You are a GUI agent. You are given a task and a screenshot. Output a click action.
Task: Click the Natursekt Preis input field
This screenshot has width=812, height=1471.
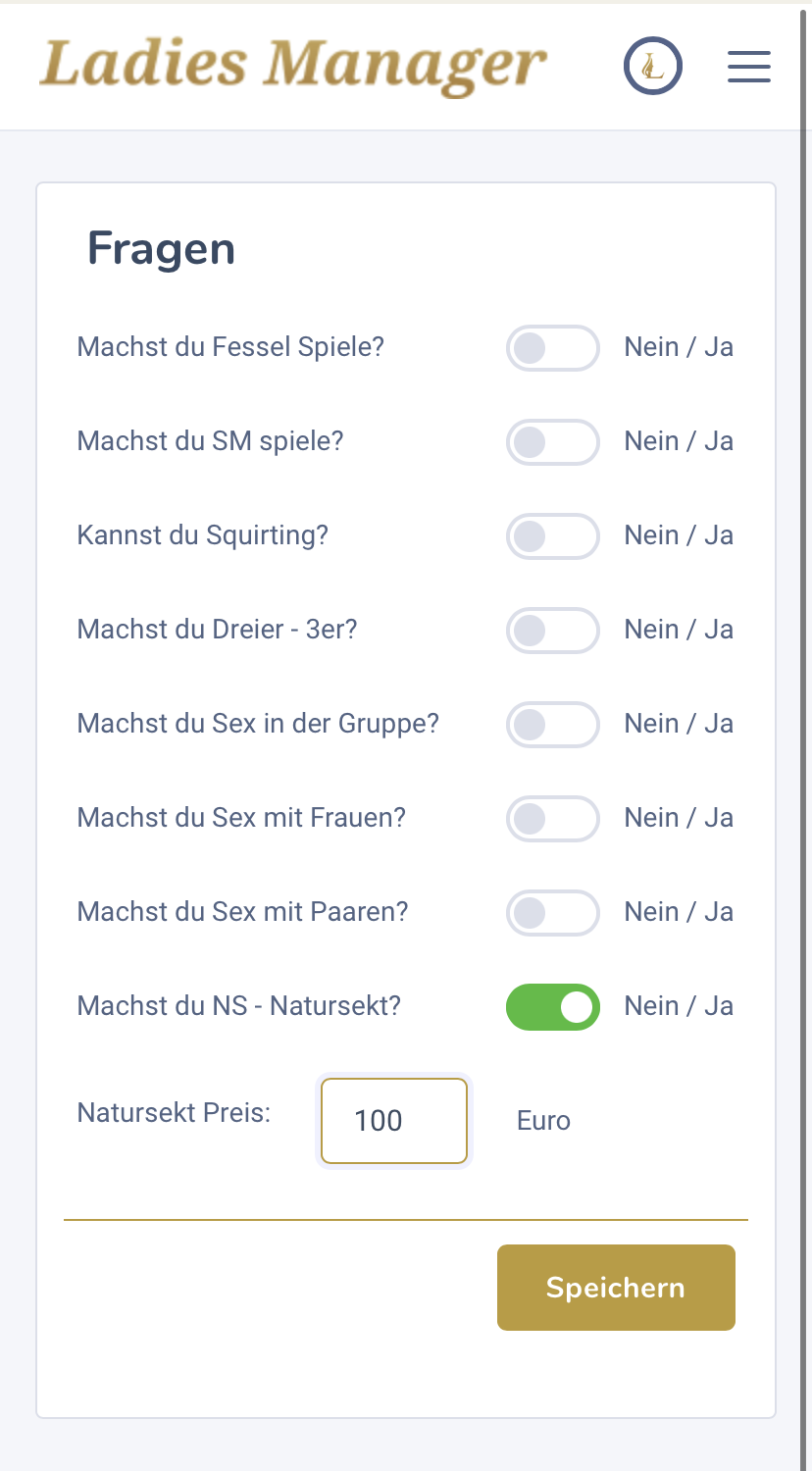tap(394, 1121)
